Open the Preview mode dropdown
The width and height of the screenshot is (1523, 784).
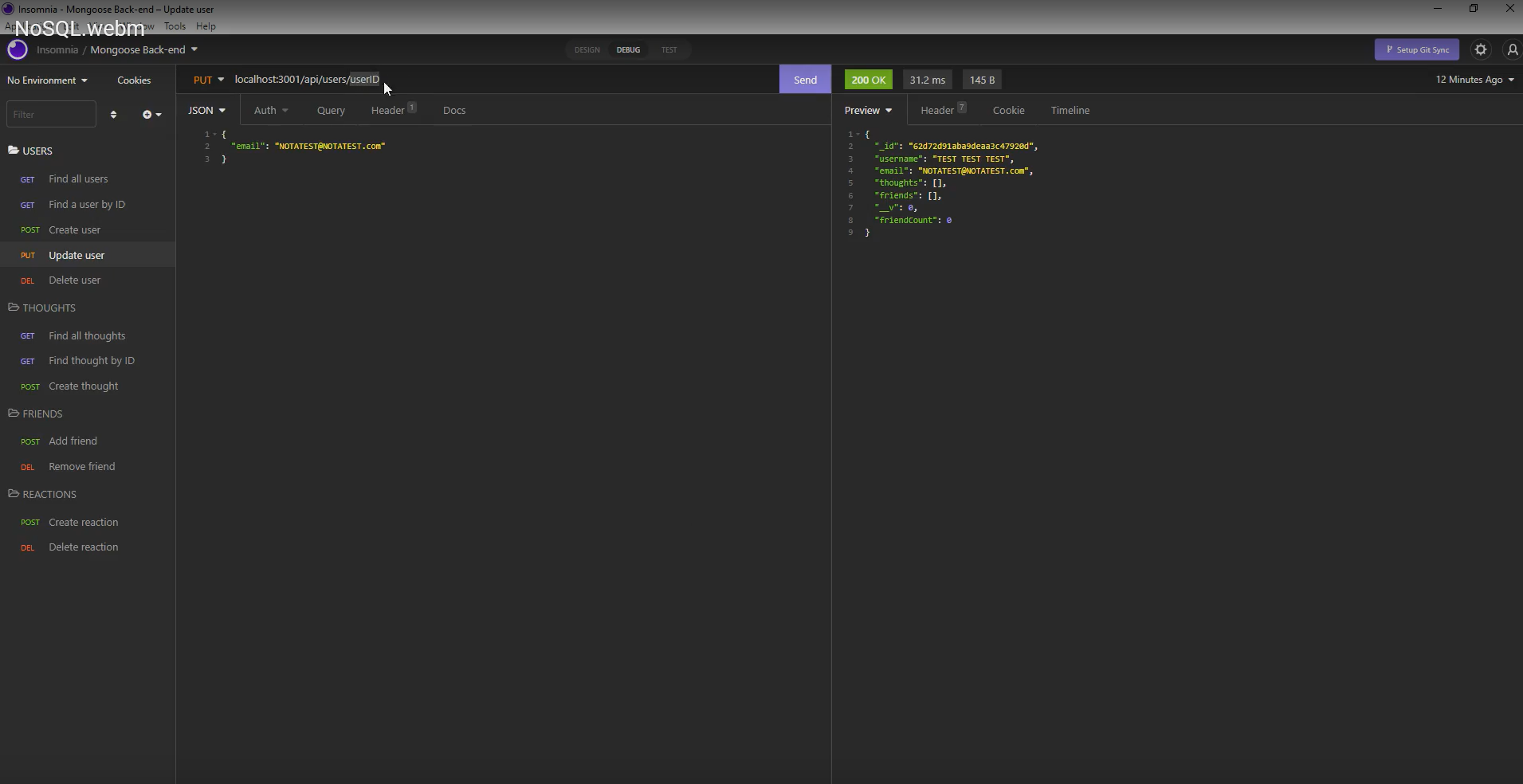point(868,111)
